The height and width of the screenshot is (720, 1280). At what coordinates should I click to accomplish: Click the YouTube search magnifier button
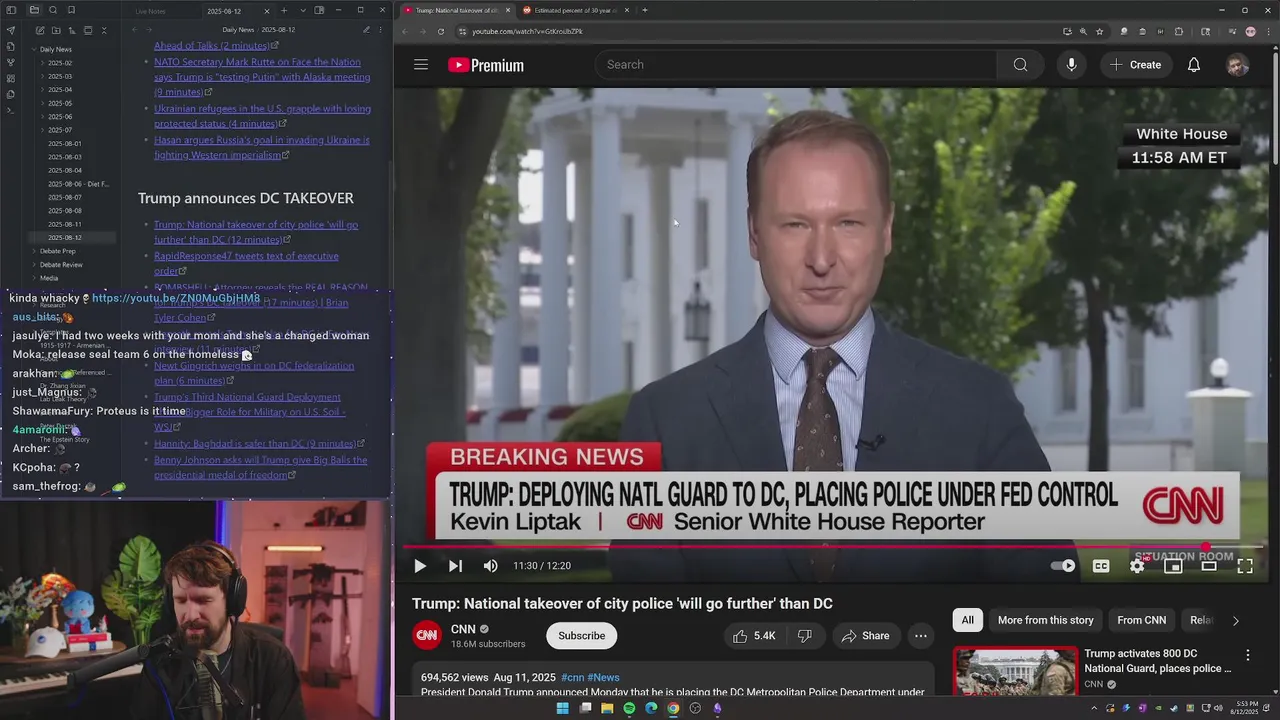[1020, 65]
